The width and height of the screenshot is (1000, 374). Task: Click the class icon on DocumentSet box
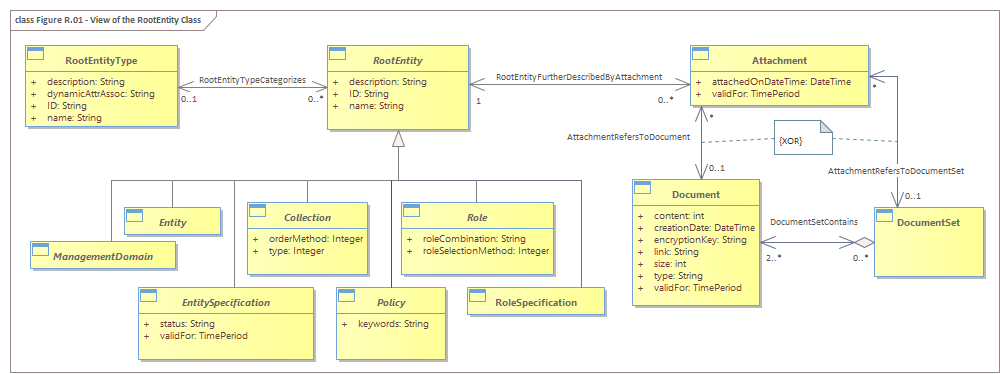point(884,215)
